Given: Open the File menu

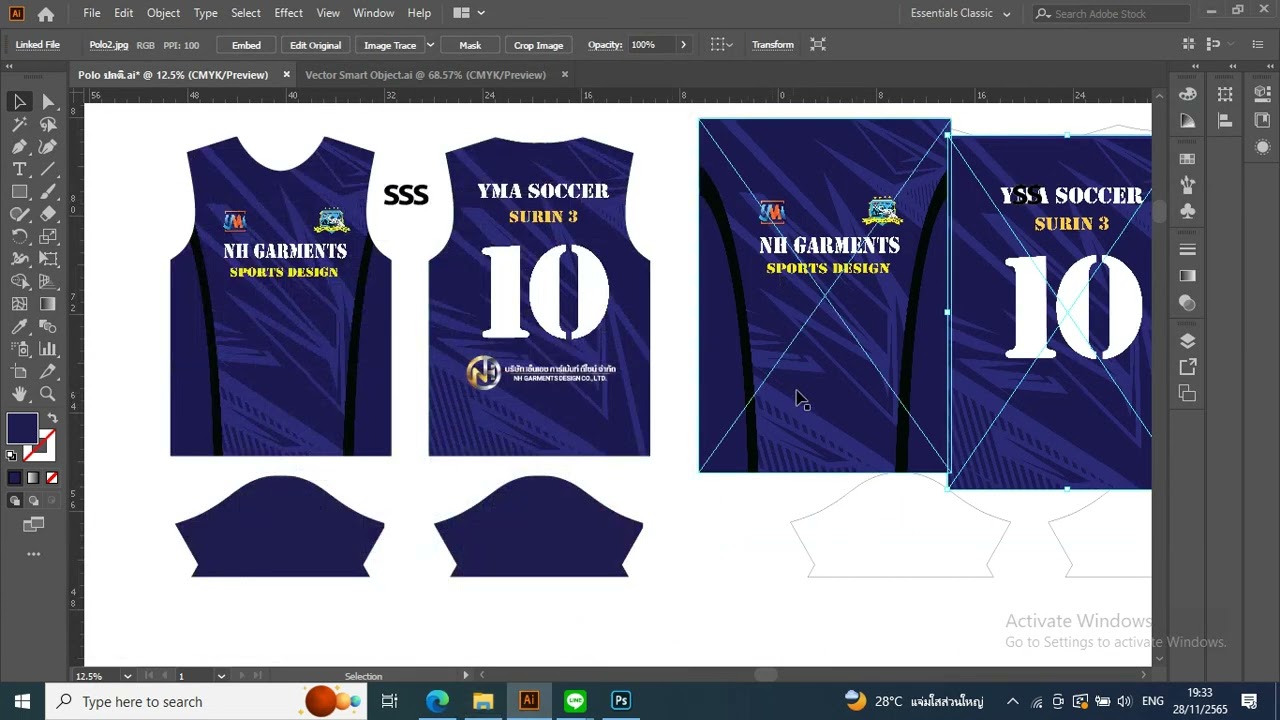Looking at the screenshot, I should point(92,13).
